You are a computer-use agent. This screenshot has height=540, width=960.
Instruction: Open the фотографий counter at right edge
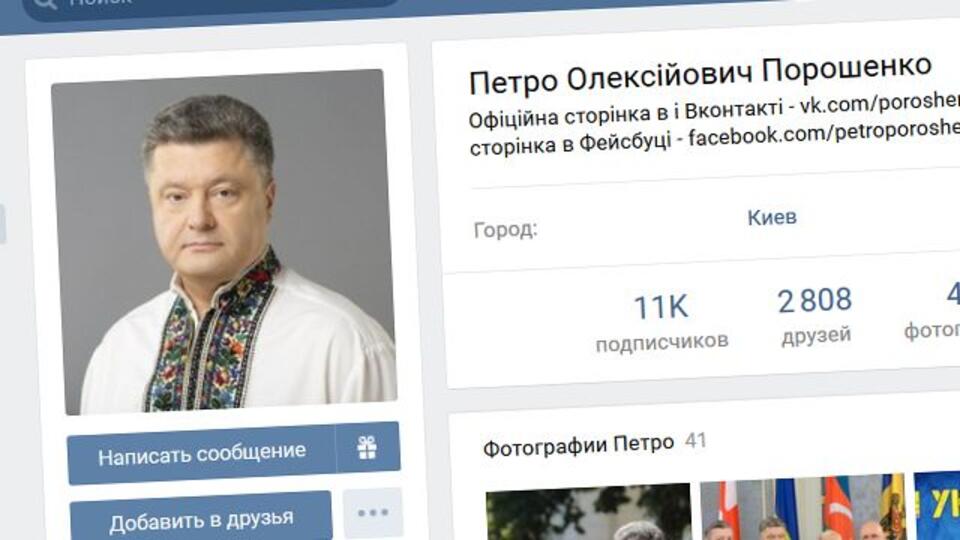(x=933, y=311)
